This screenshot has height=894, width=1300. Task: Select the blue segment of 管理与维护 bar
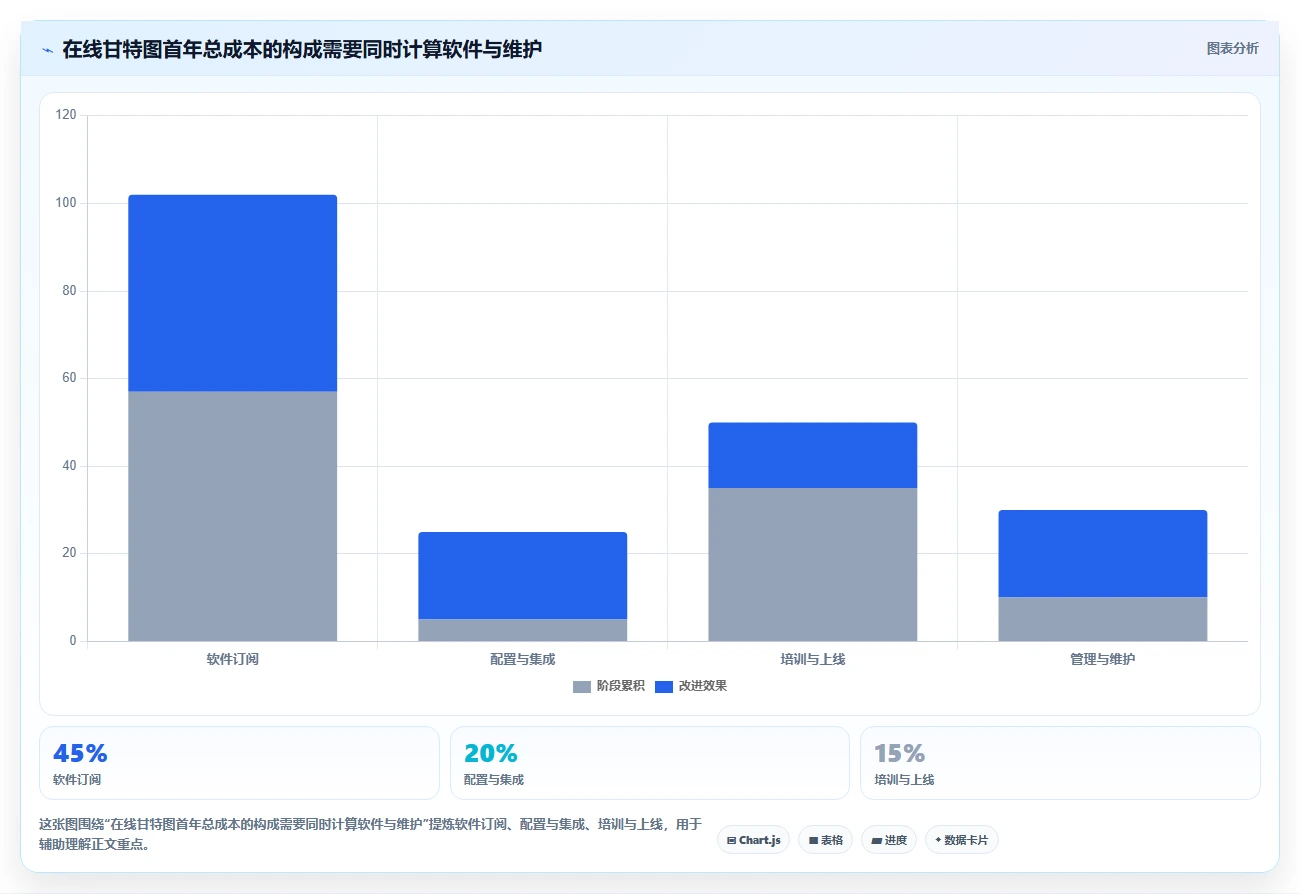click(x=1103, y=553)
